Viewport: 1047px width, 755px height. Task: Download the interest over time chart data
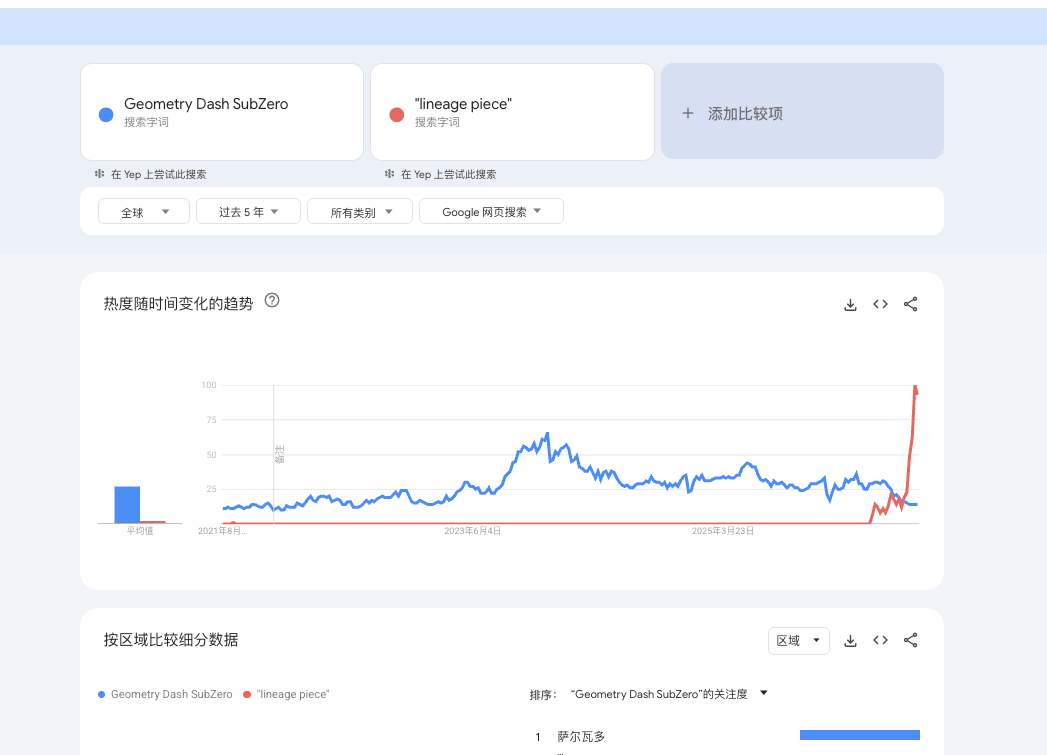(850, 304)
